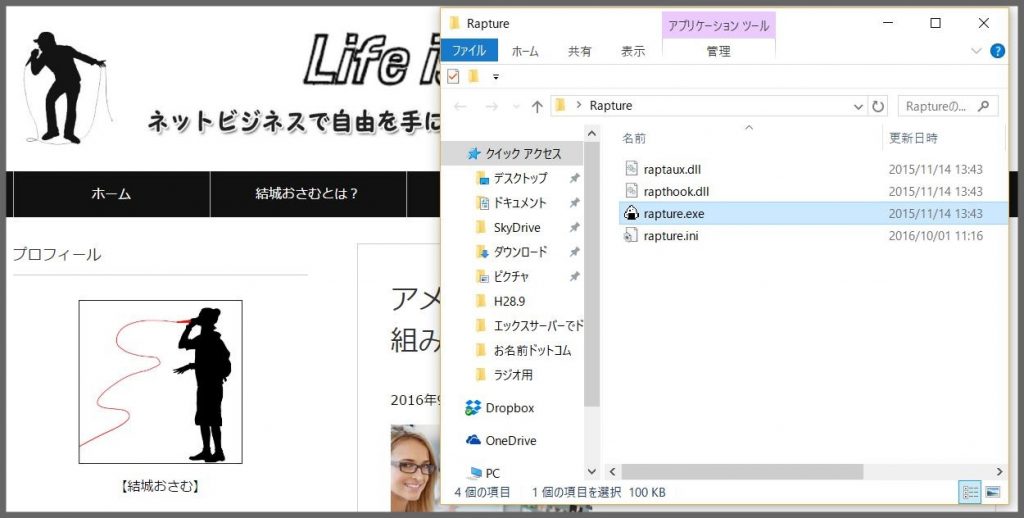This screenshot has height=518, width=1024.
Task: Switch to the 表示 ribbon tab
Action: (632, 51)
